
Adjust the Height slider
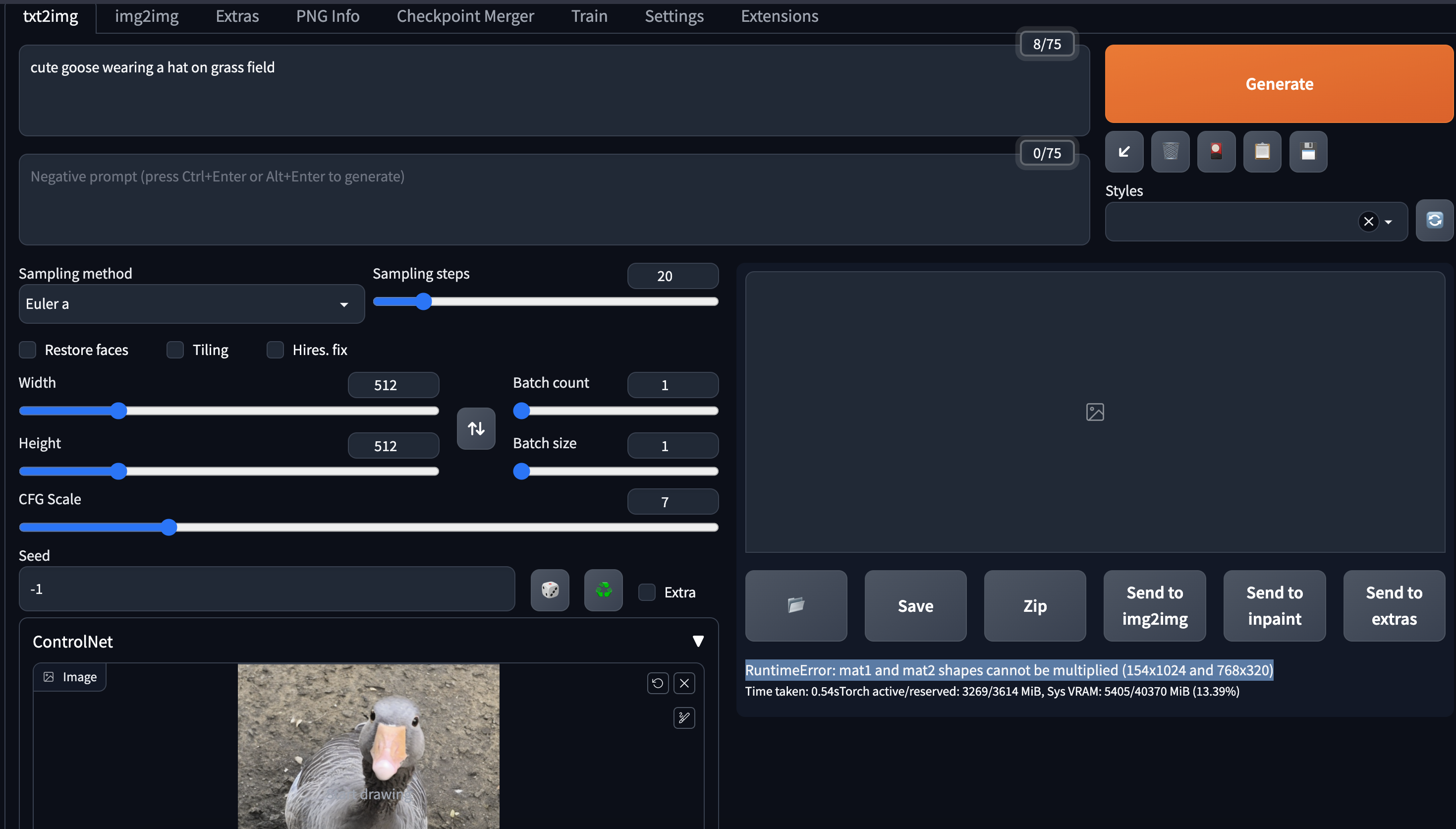point(229,471)
